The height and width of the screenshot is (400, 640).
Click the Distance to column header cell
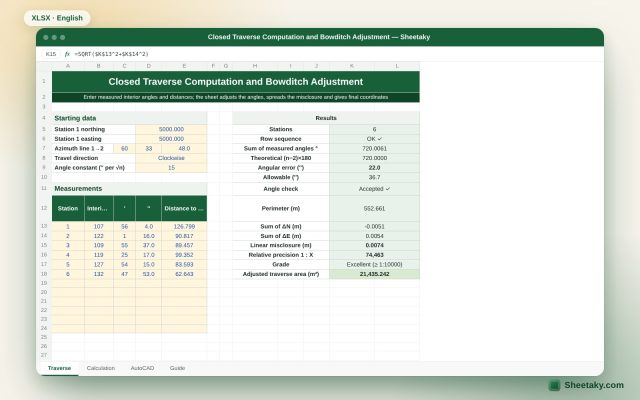(x=184, y=209)
